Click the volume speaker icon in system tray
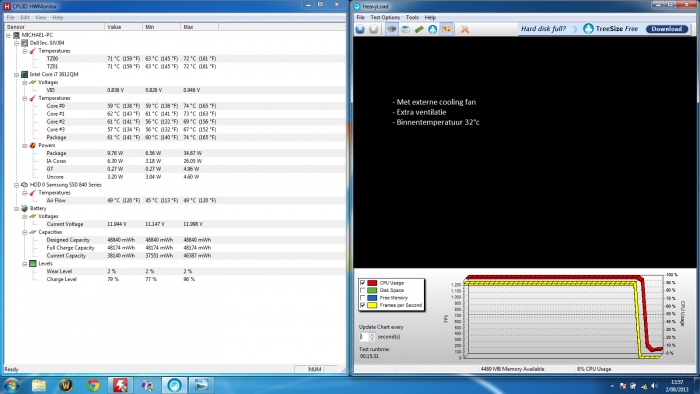Image resolution: width=700 pixels, height=394 pixels. (654, 386)
